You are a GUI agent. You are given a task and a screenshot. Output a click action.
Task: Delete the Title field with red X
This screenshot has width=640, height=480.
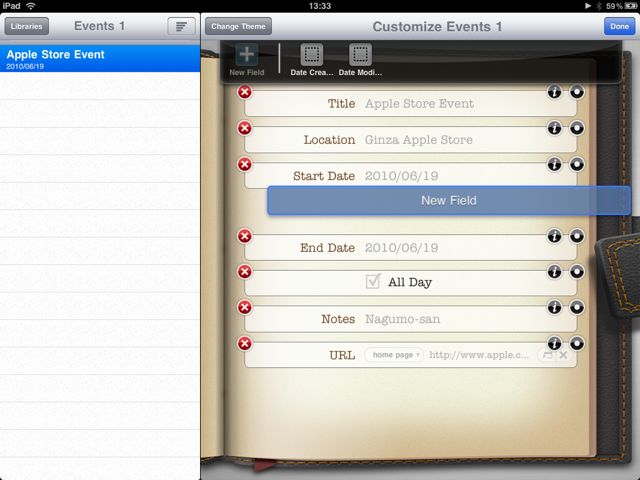tap(244, 92)
